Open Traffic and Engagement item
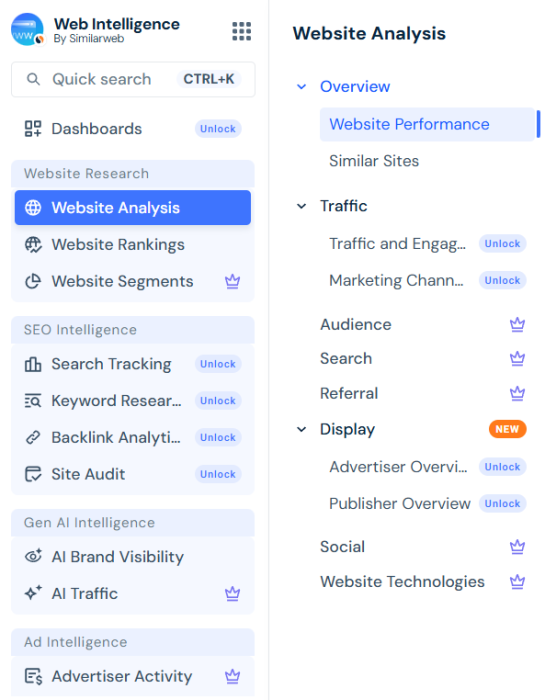 pyautogui.click(x=397, y=244)
